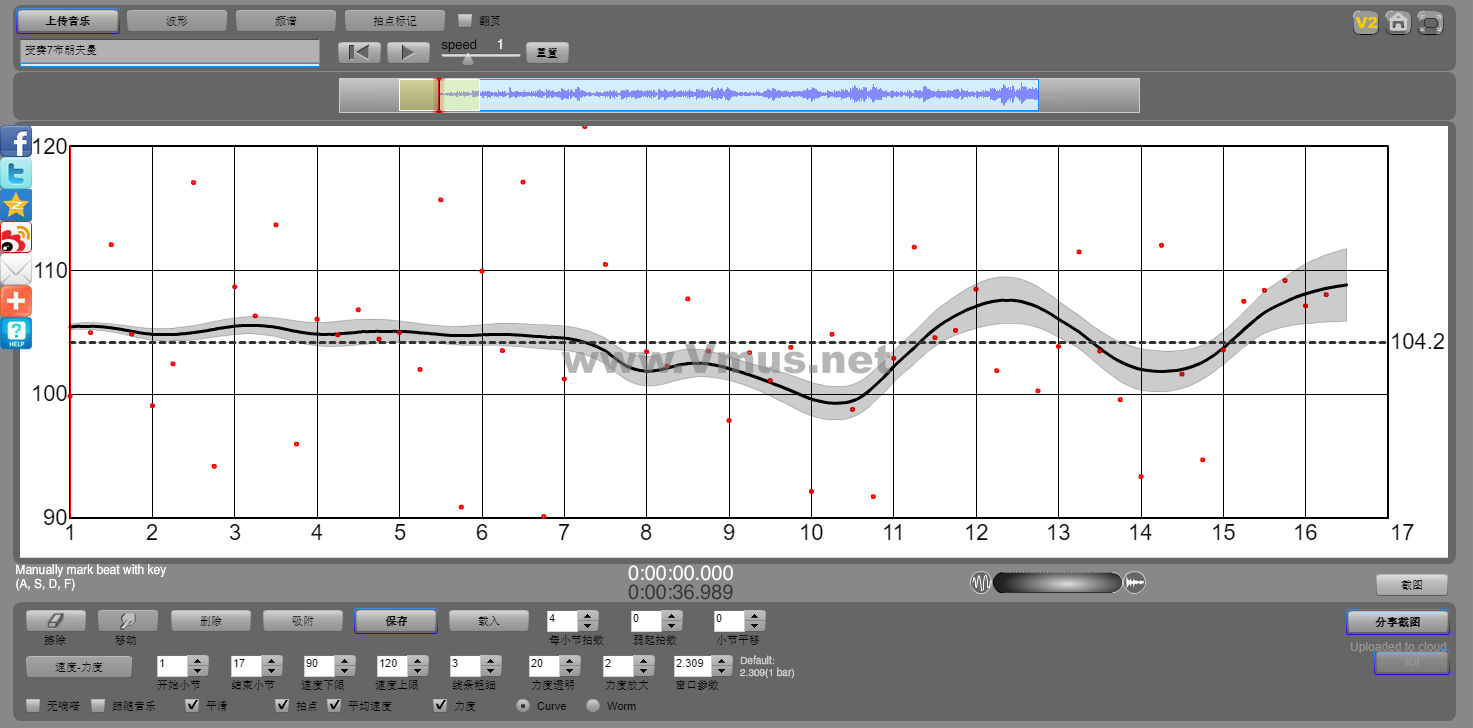1473x728 pixels.
Task: Switch to the 频谱 spectrum view
Action: point(286,20)
